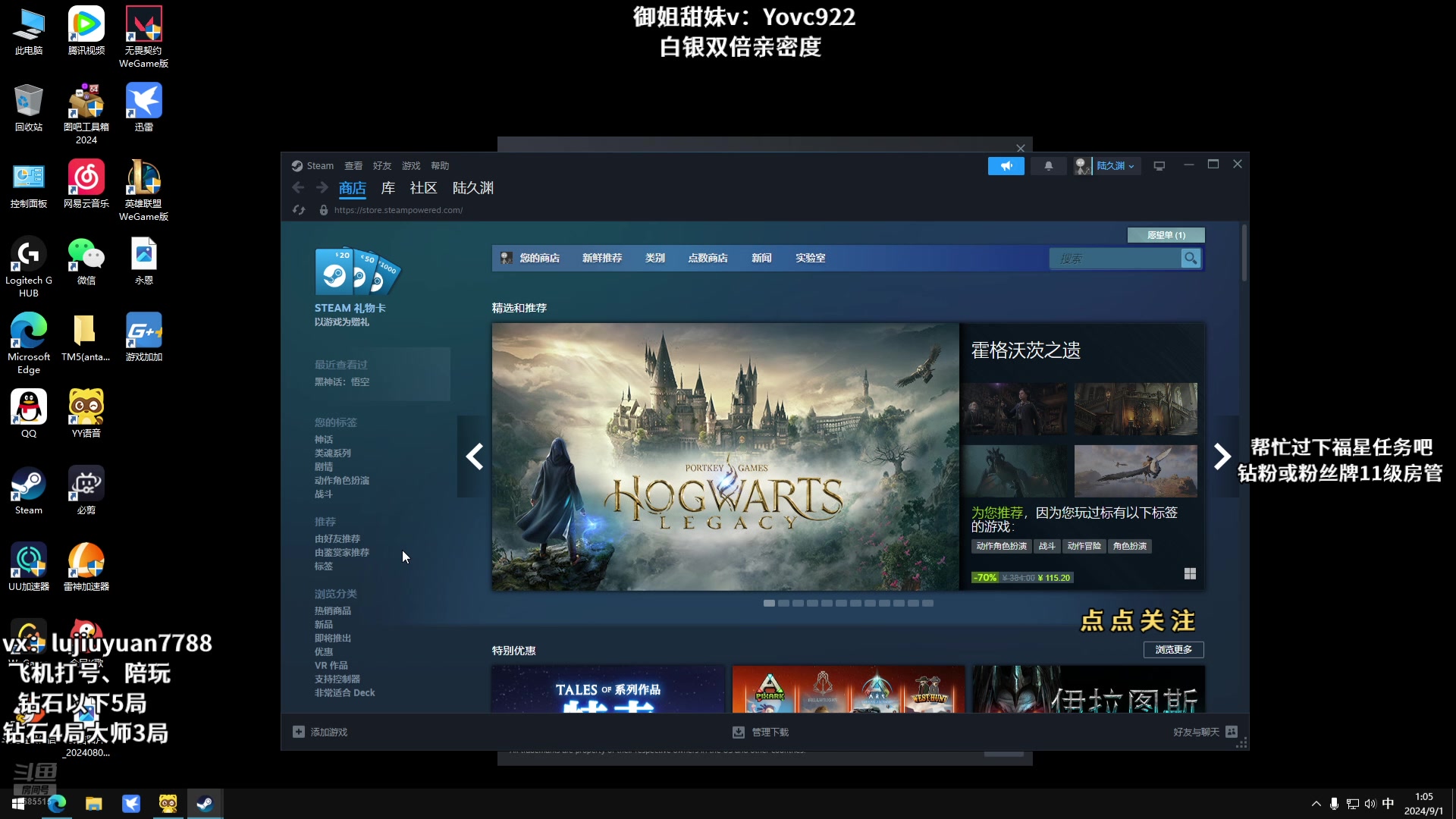Open the 好友与聊天 panel
Viewport: 1456px width, 819px height.
tap(1205, 733)
